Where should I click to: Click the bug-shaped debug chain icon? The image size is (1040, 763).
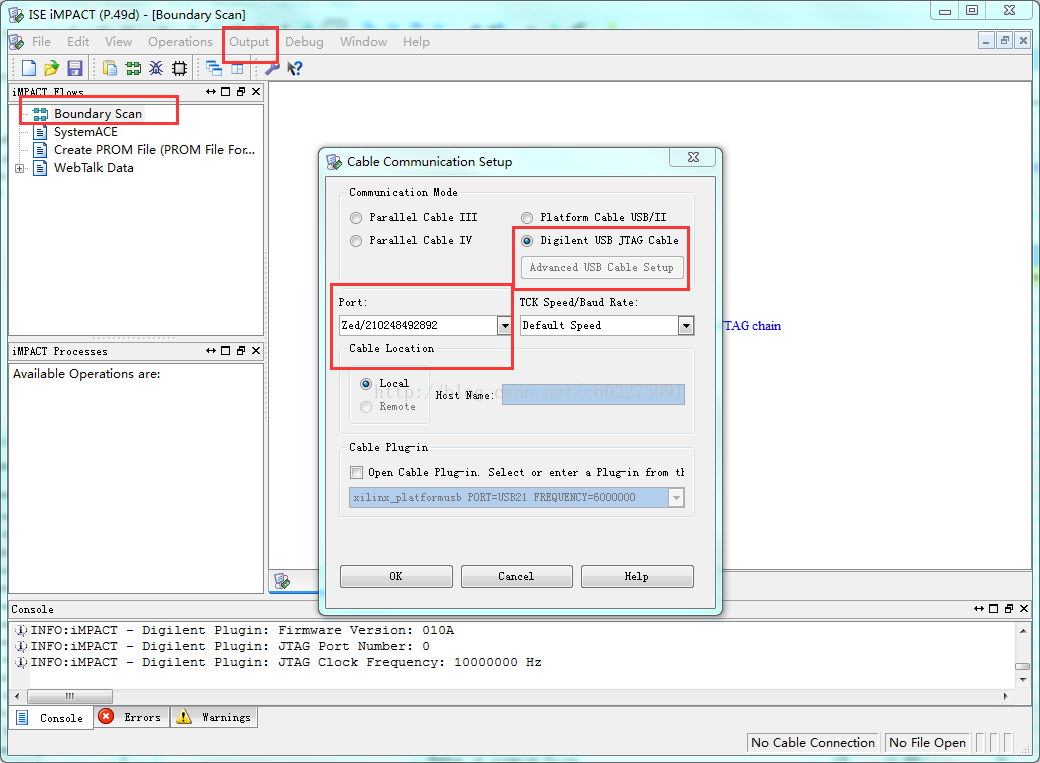[x=156, y=68]
